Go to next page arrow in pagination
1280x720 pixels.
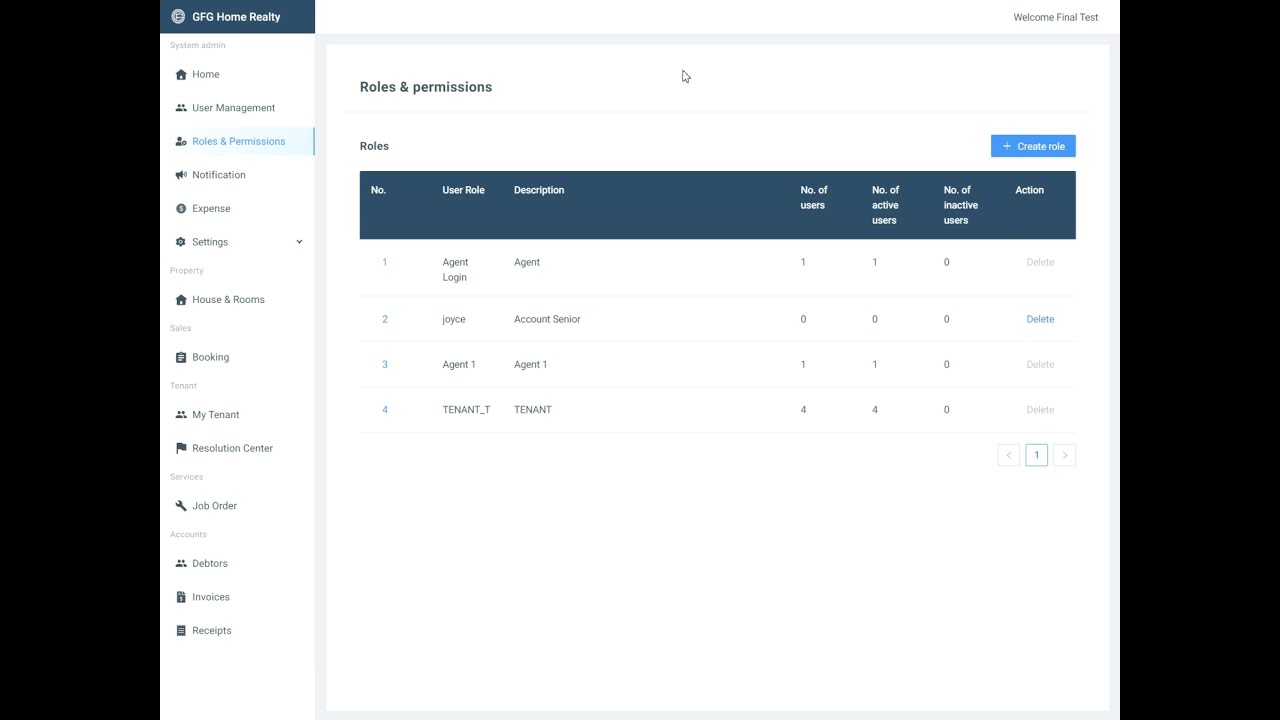pos(1064,456)
